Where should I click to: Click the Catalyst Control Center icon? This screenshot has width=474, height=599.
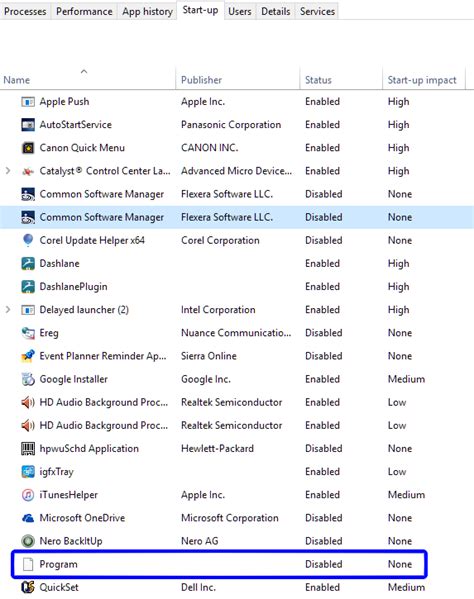click(x=28, y=171)
